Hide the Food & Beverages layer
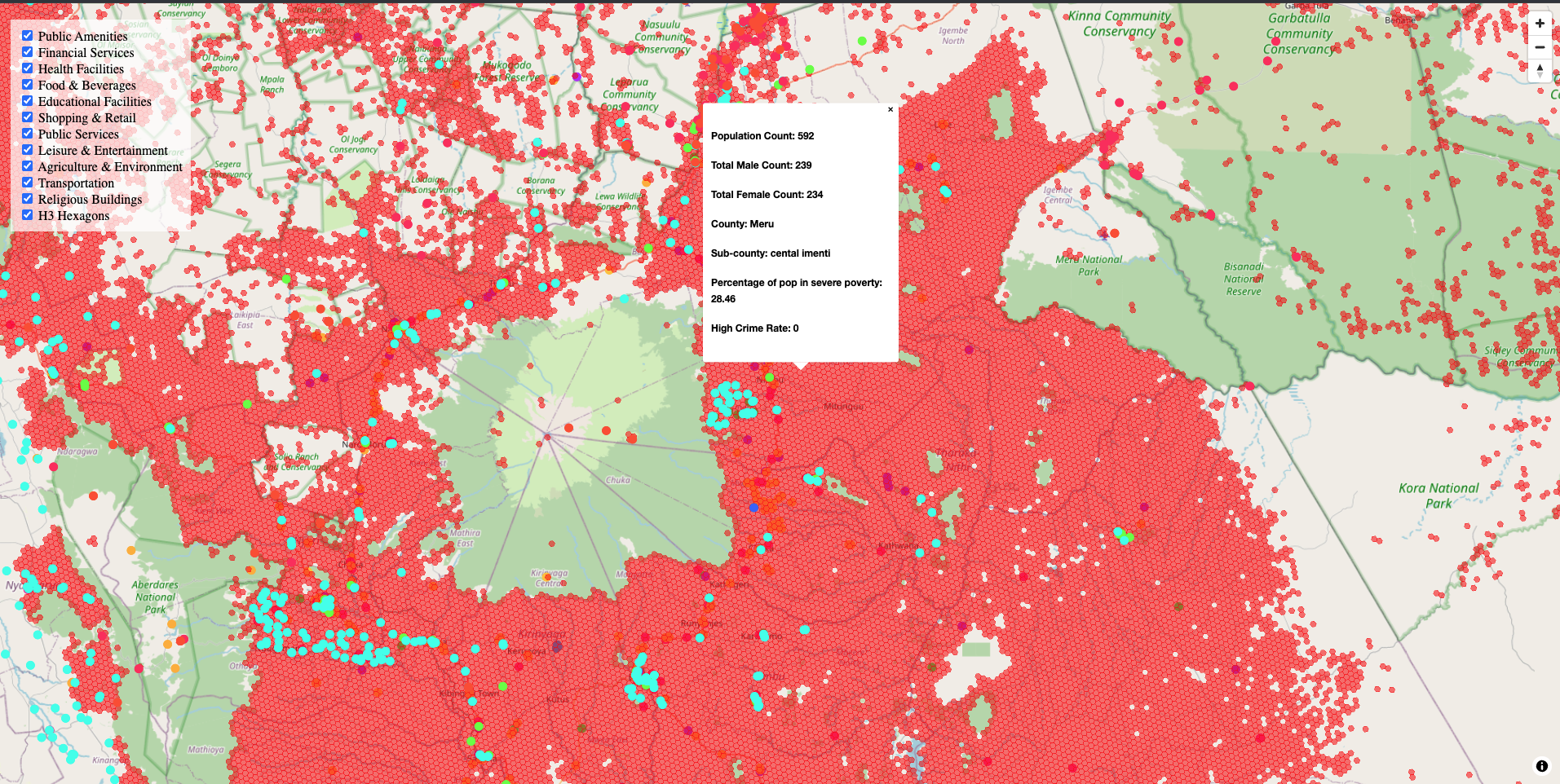 pos(28,85)
